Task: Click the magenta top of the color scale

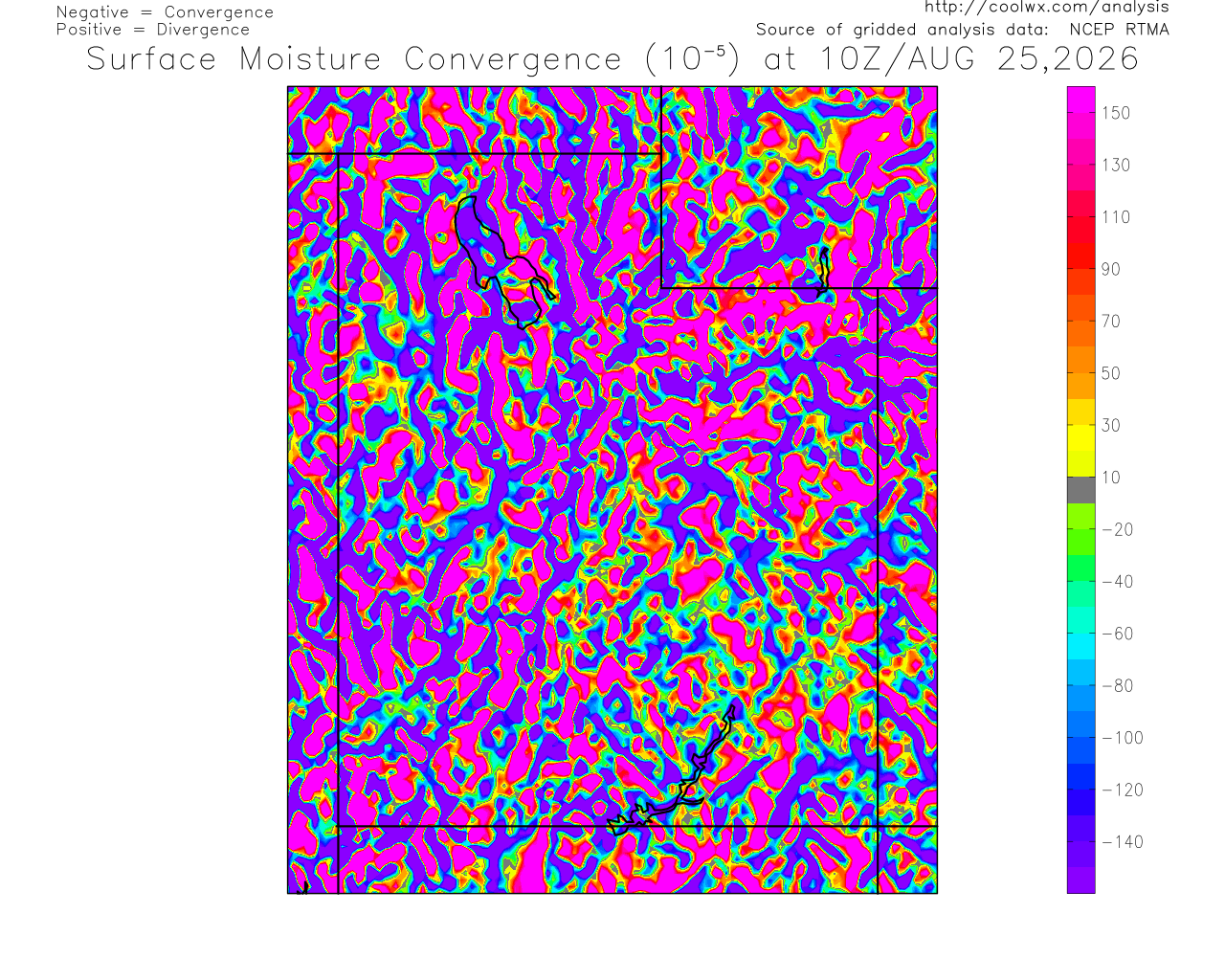Action: point(1081,100)
